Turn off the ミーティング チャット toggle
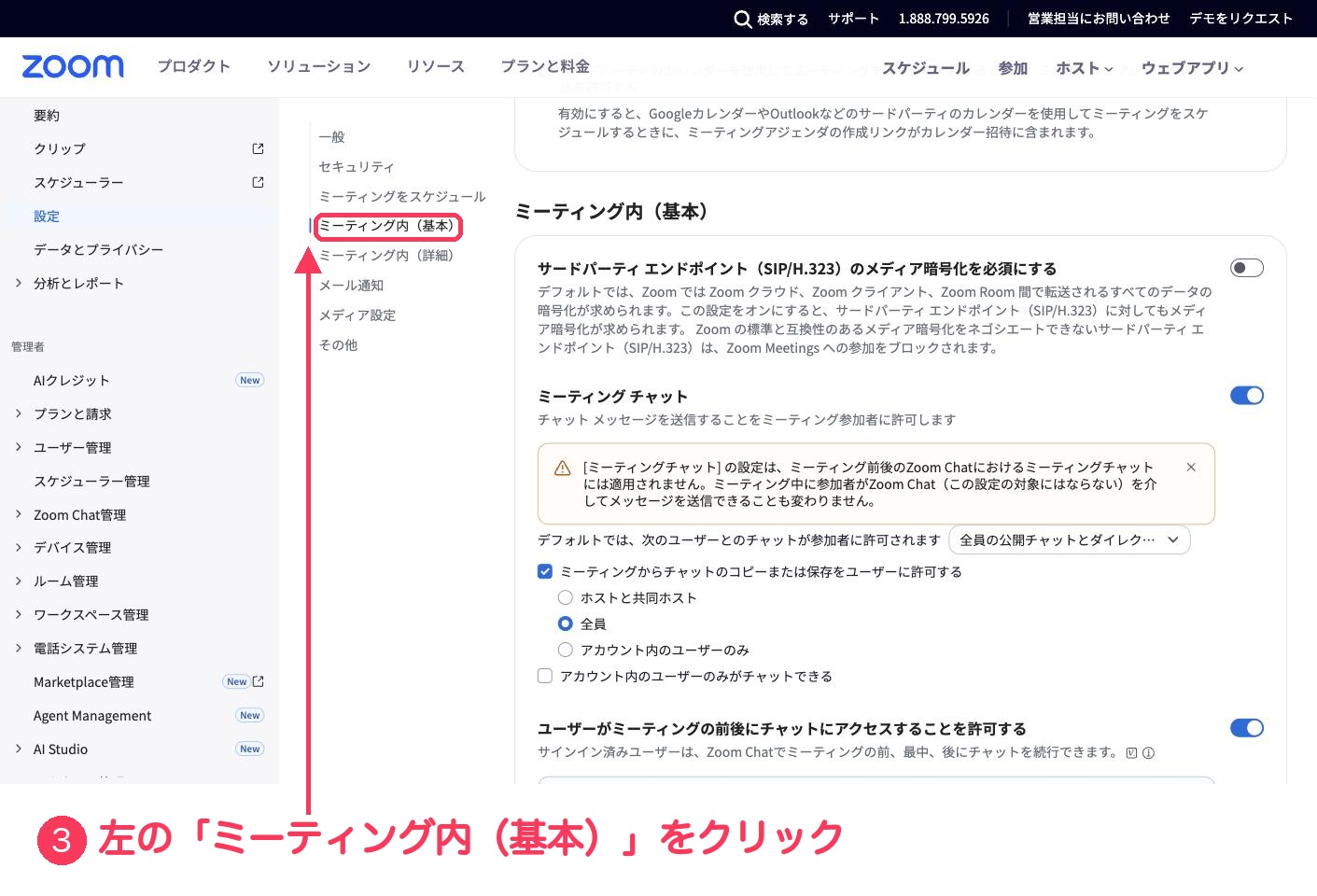1317x896 pixels. pyautogui.click(x=1247, y=396)
